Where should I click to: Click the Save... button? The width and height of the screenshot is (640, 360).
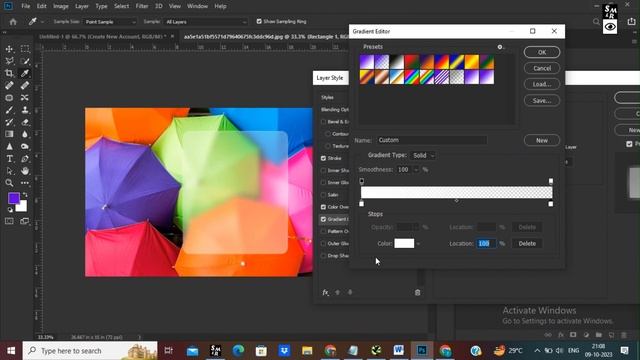coord(542,100)
